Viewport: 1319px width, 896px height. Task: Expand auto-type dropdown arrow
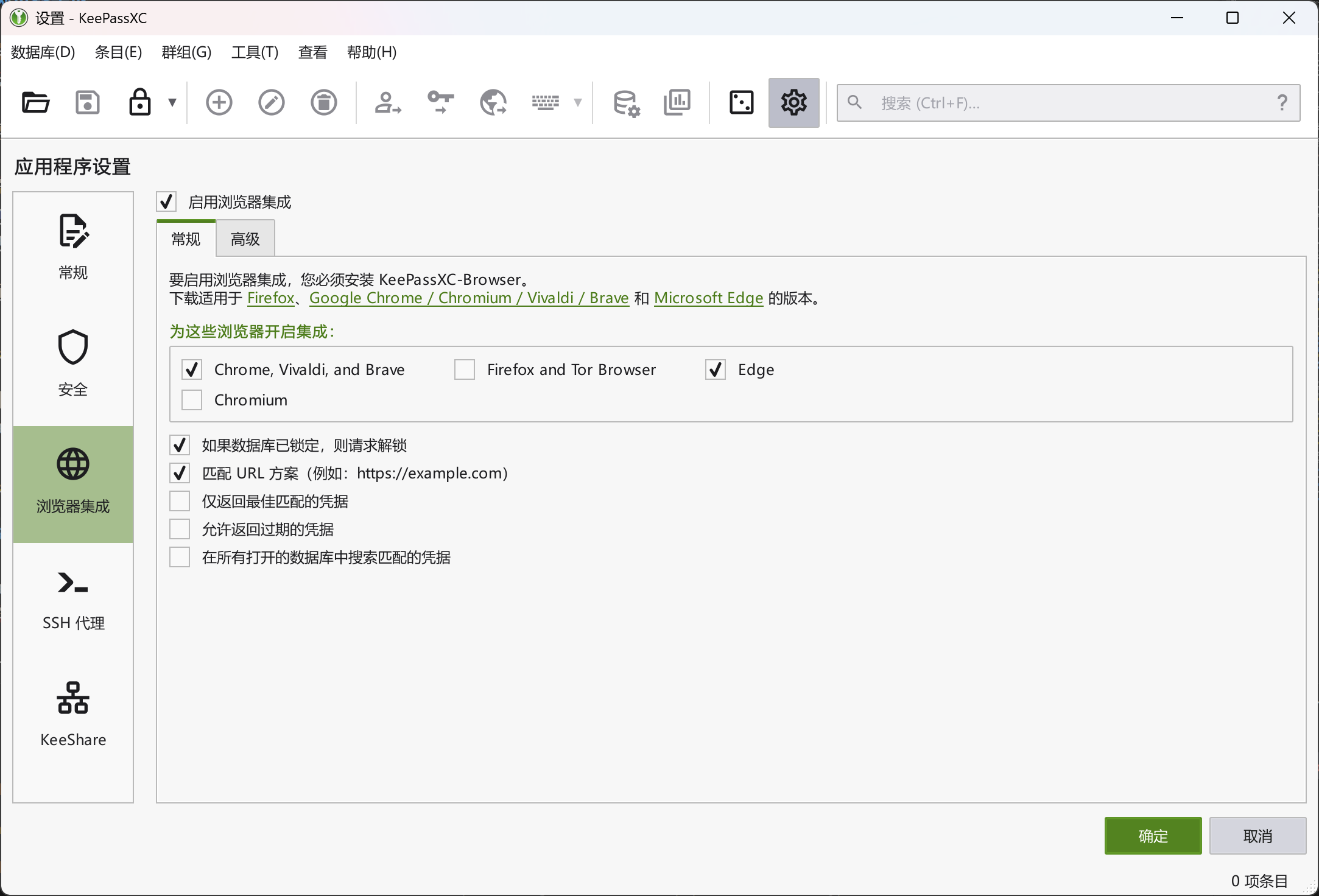pyautogui.click(x=577, y=102)
